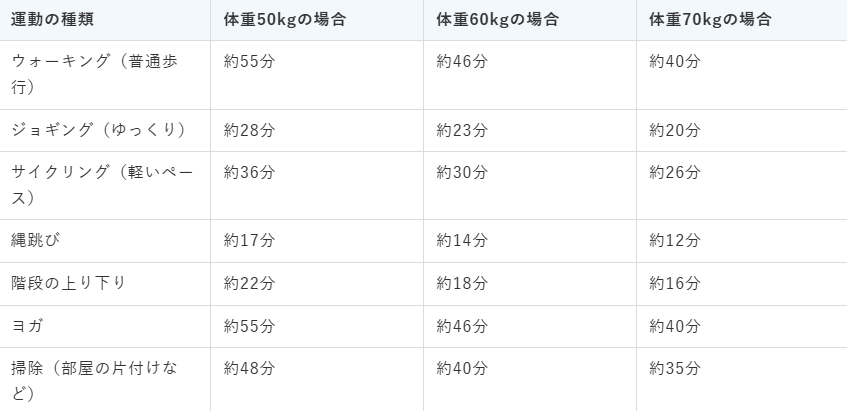Image resolution: width=847 pixels, height=411 pixels.
Task: Select the 体重50kgの場合 header cell
Action: coord(285,20)
